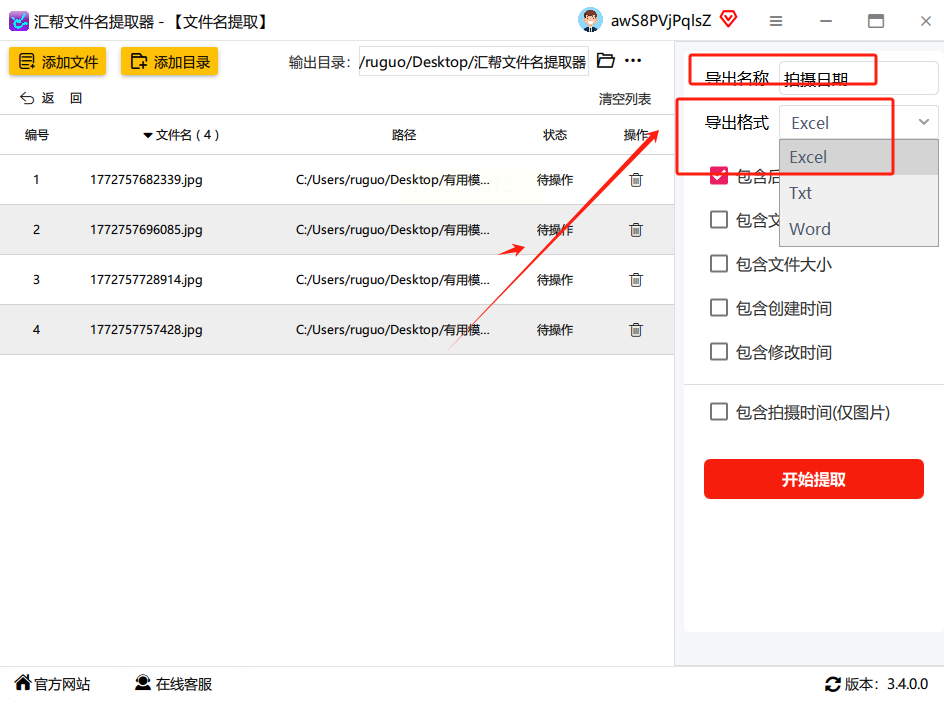Delete row 1772757757428.jpg with trash icon
This screenshot has width=944, height=702.
click(x=636, y=329)
